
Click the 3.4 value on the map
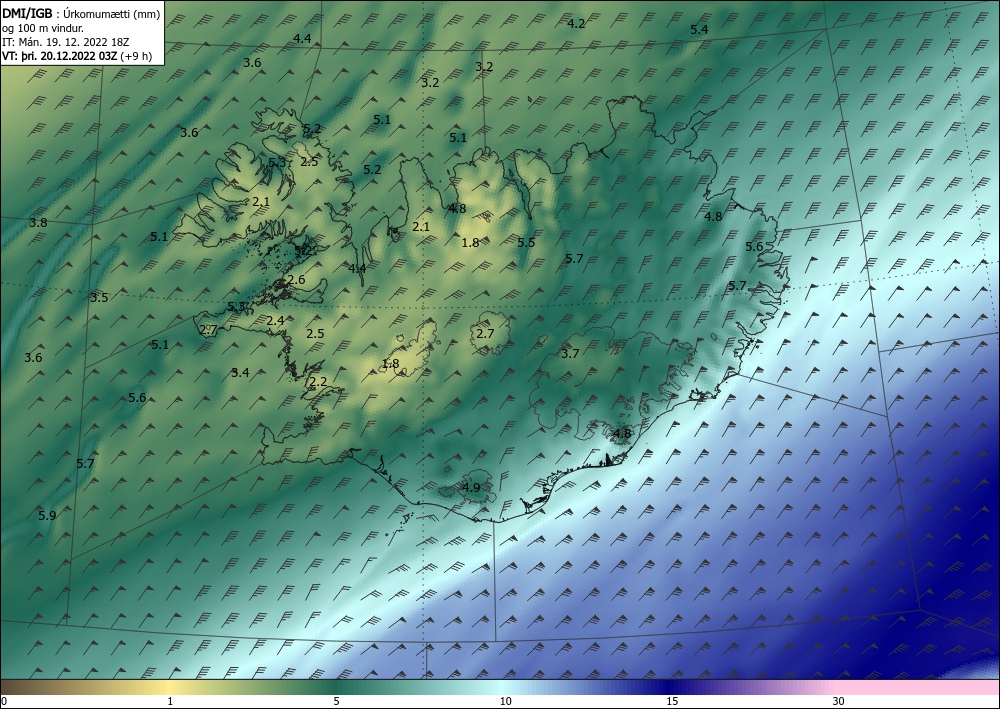click(x=240, y=372)
